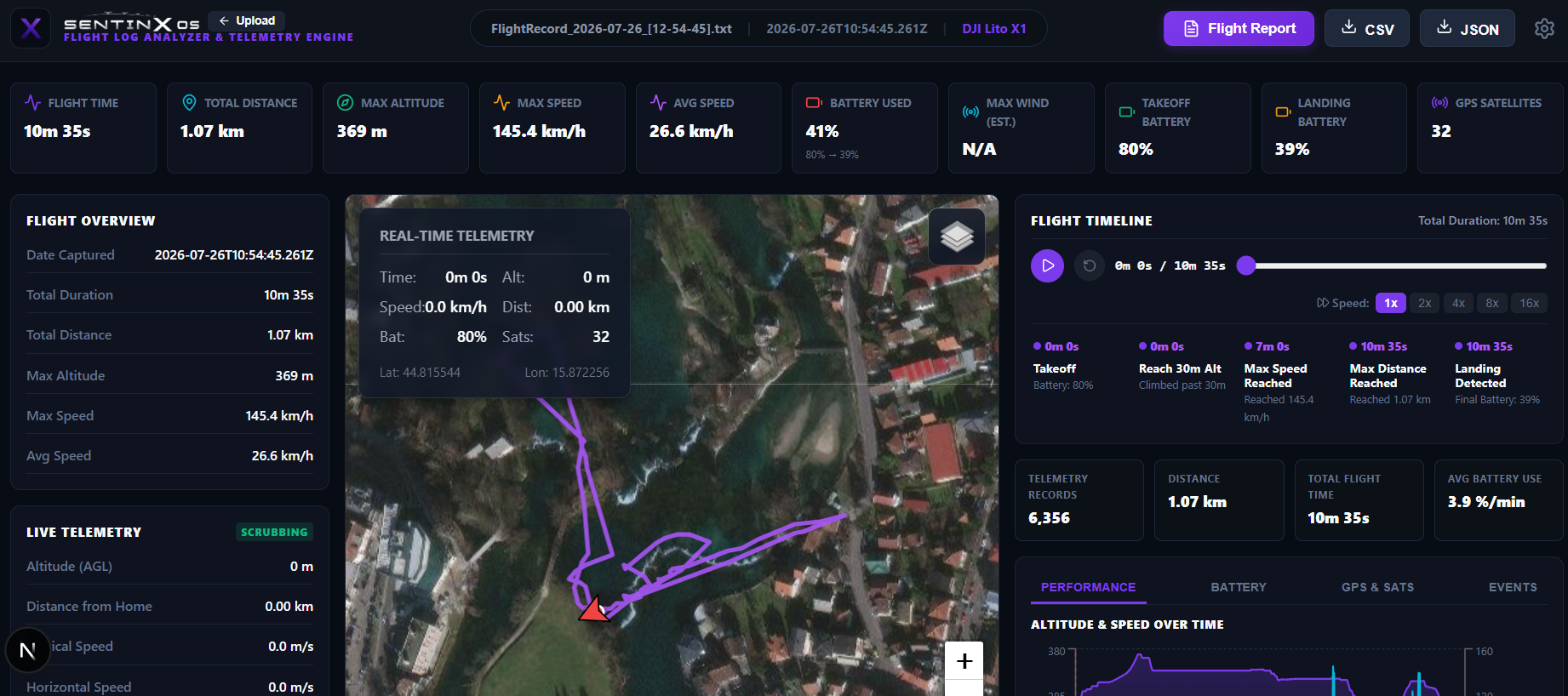Click the Flight Time pulse icon
Viewport: 1568px width, 696px height.
[x=33, y=103]
